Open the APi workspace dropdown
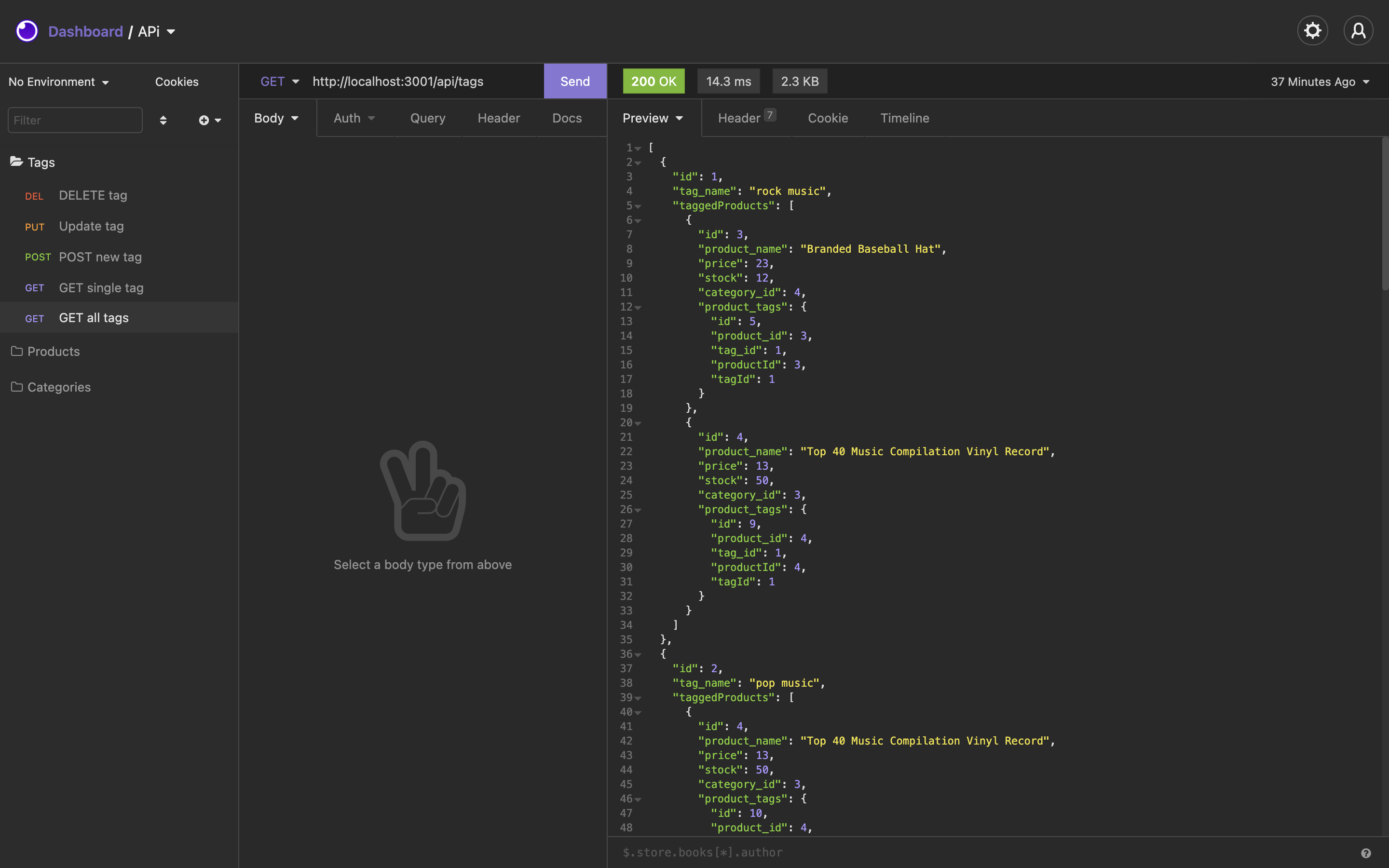Image resolution: width=1389 pixels, height=868 pixels. (x=157, y=31)
